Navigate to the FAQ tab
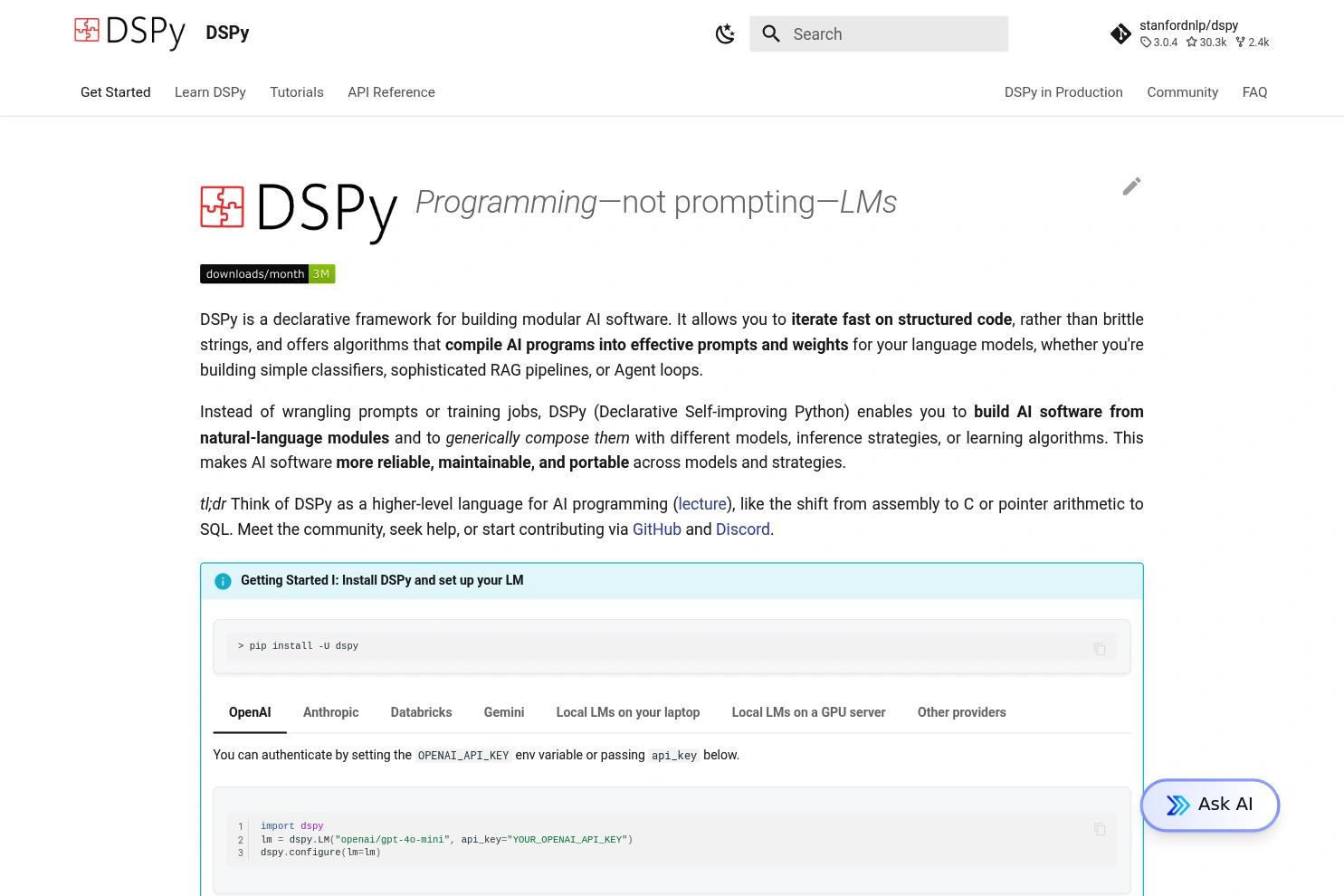 coord(1254,92)
